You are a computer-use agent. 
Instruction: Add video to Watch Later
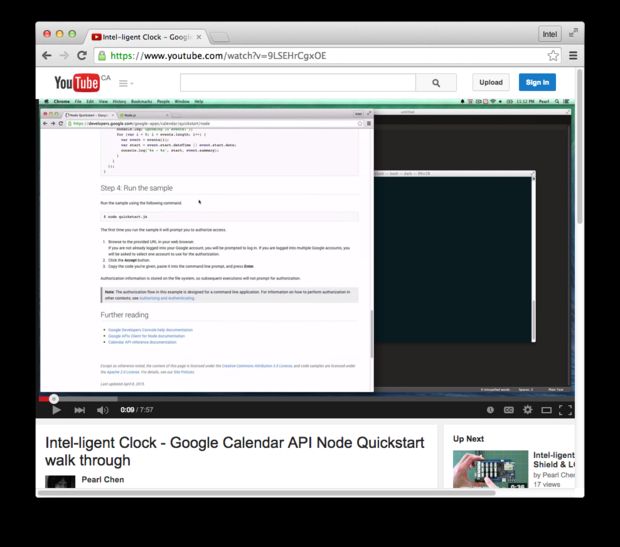[x=490, y=410]
